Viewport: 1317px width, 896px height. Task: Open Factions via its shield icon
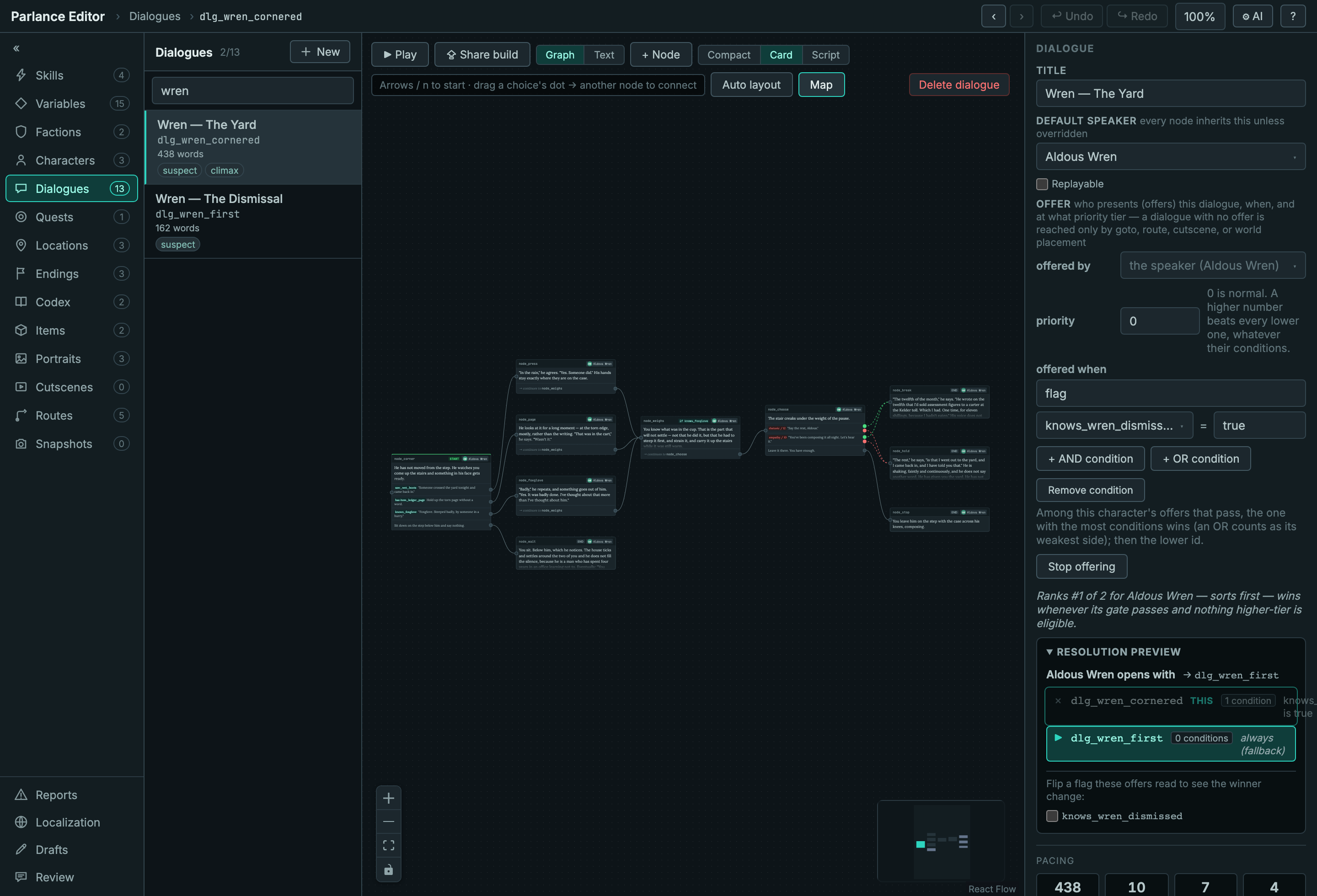[21, 132]
